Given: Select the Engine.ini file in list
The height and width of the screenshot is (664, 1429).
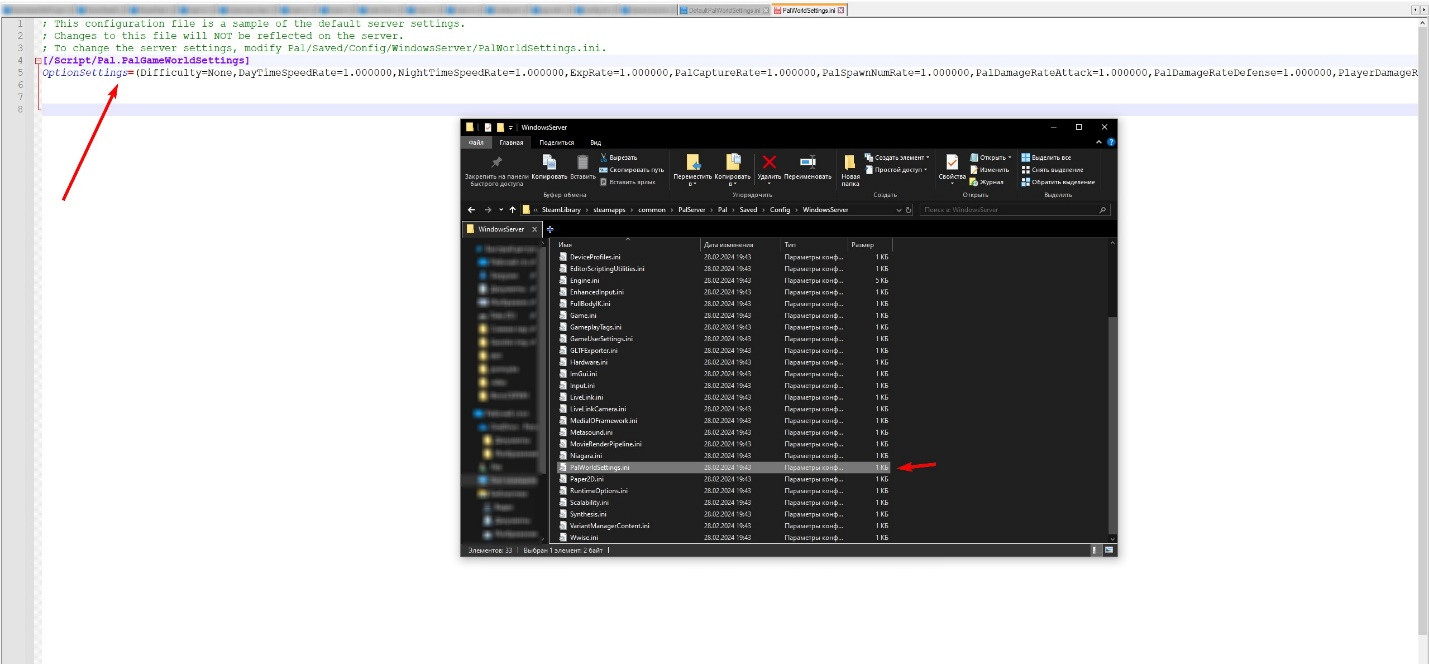Looking at the screenshot, I should point(583,280).
